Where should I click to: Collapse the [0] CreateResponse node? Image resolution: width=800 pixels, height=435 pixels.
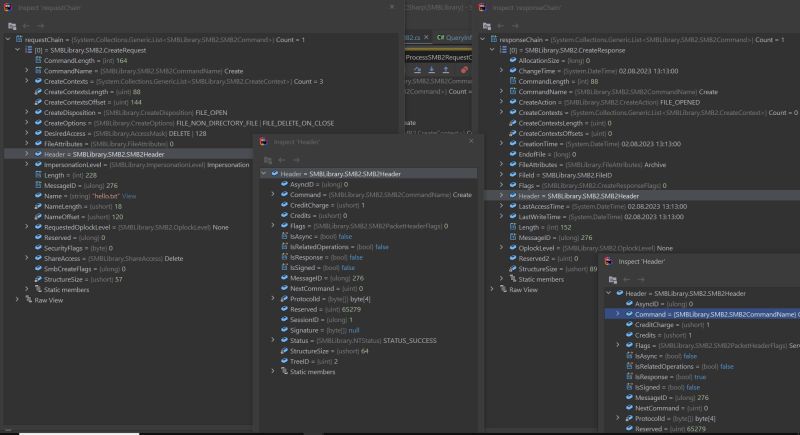click(492, 50)
